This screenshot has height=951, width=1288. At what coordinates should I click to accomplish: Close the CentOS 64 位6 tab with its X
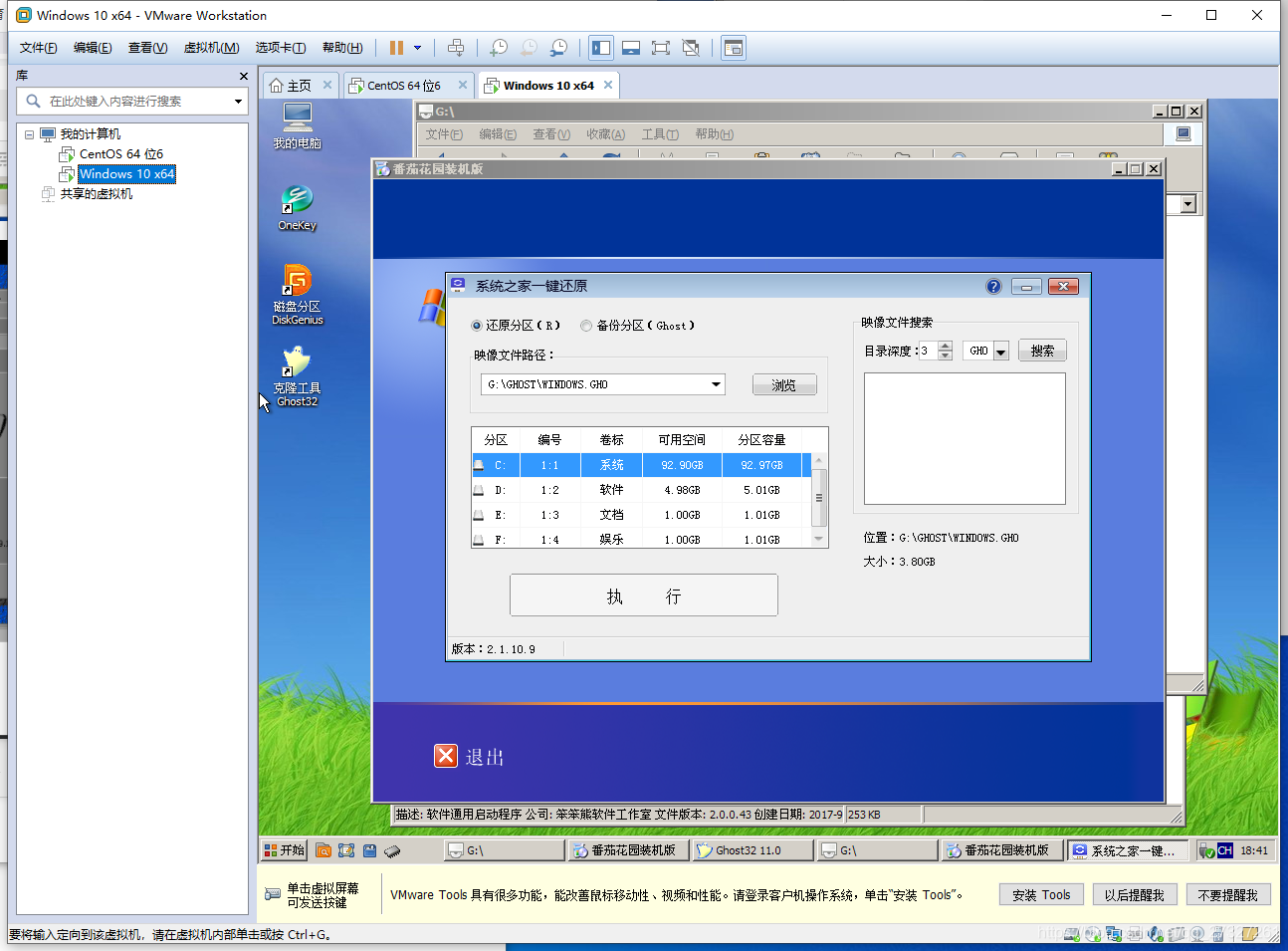tap(463, 85)
